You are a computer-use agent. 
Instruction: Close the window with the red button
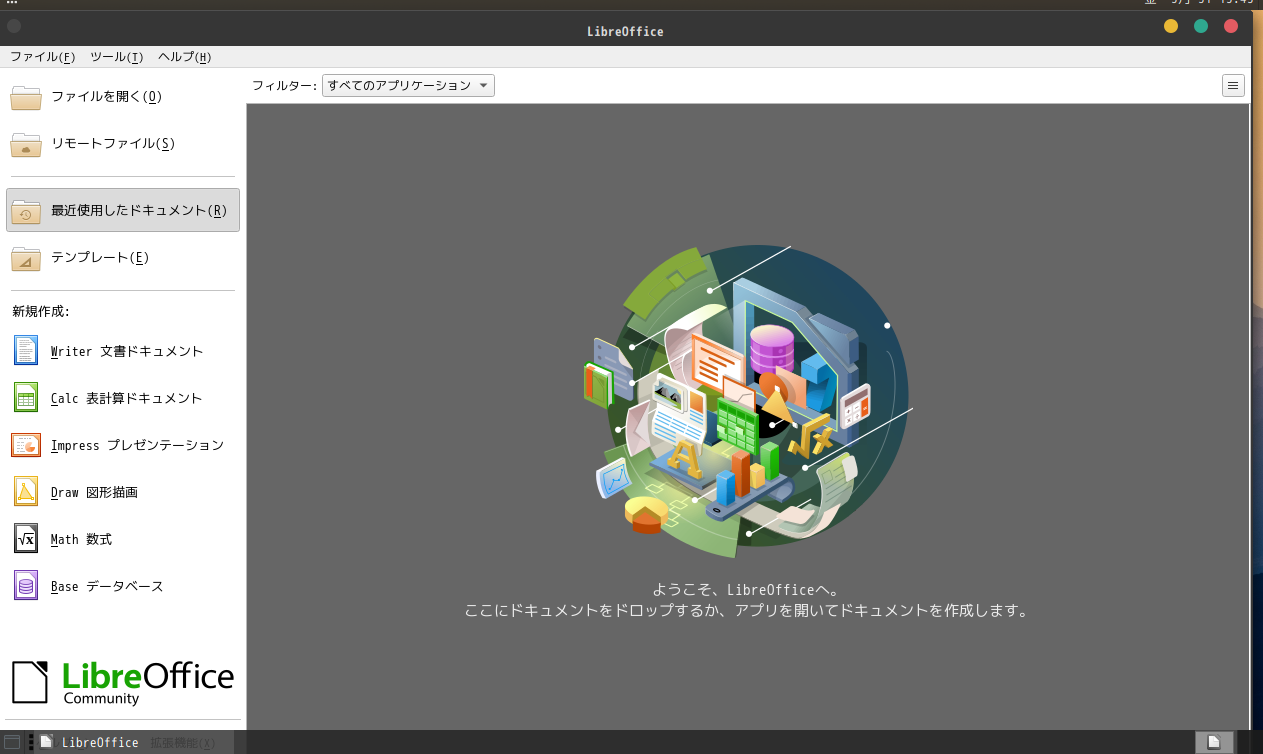pos(1231,27)
